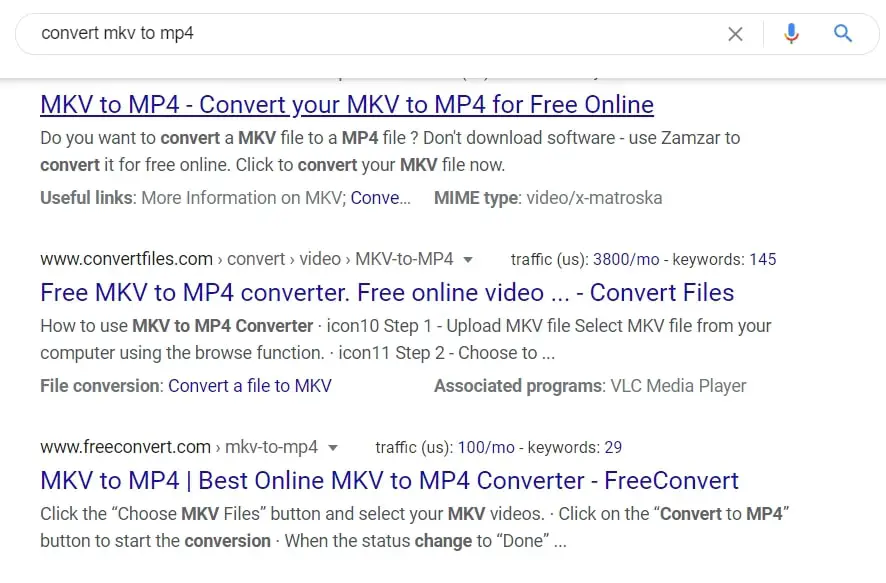Image resolution: width=886 pixels, height=583 pixels.
Task: Open 'MKV to MP4 | Best Online' FreeConvert result
Action: (389, 481)
